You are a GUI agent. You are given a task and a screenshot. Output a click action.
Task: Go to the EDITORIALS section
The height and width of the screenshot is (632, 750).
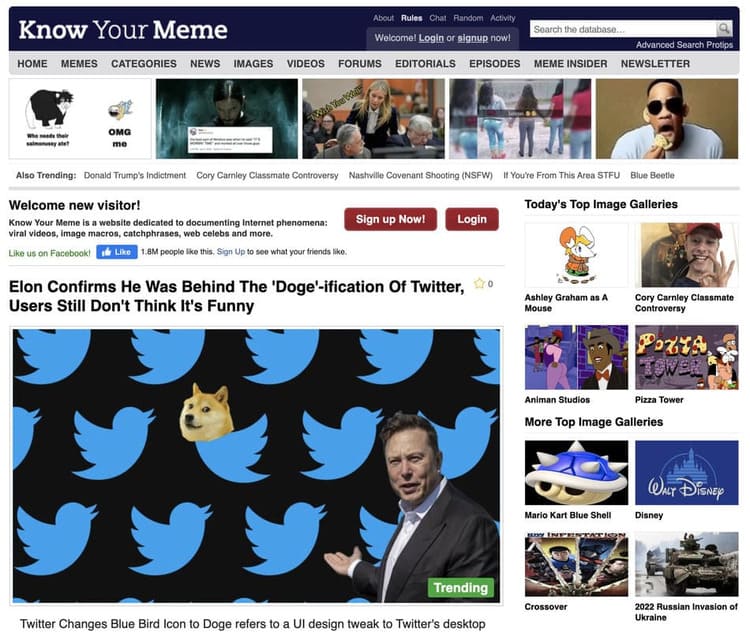pyautogui.click(x=425, y=64)
